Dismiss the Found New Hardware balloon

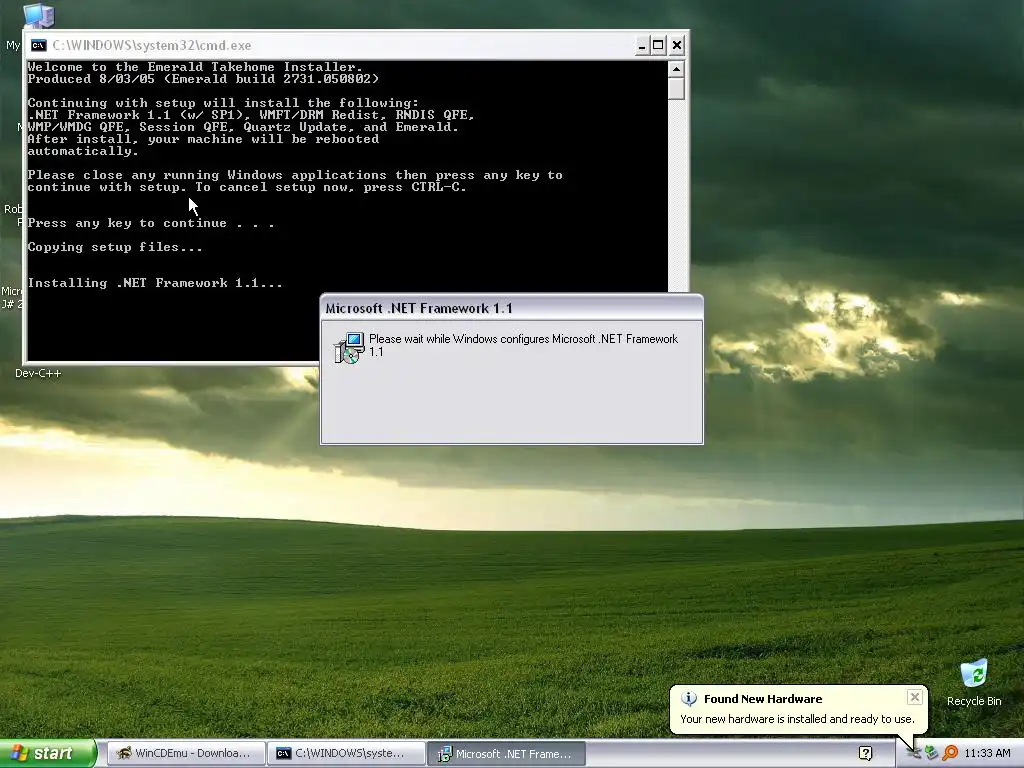(914, 697)
